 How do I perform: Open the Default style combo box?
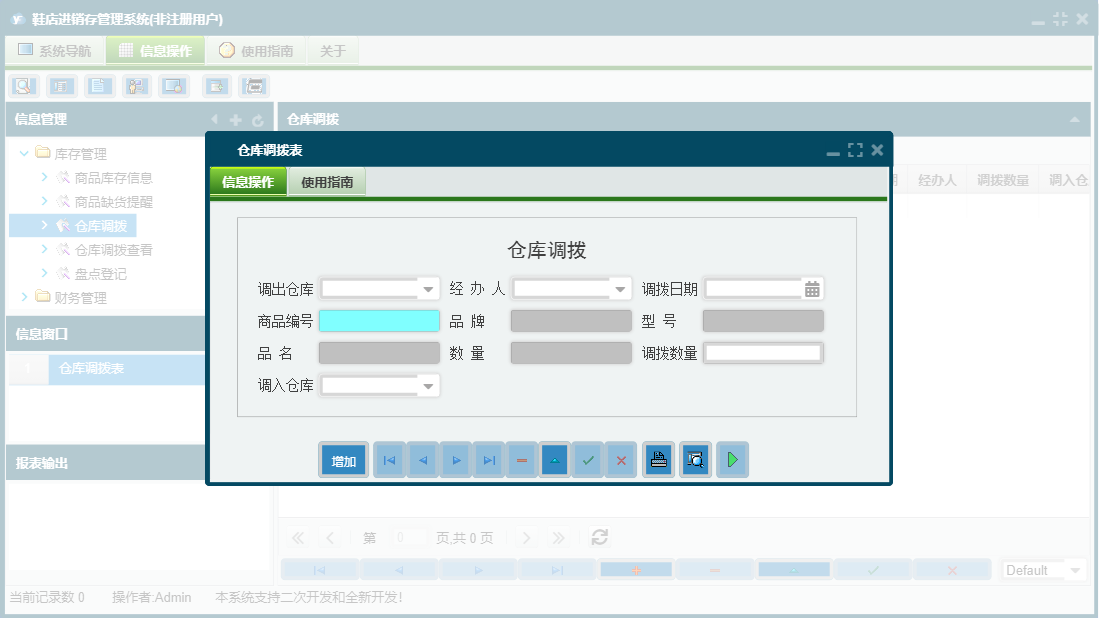[x=1043, y=569]
